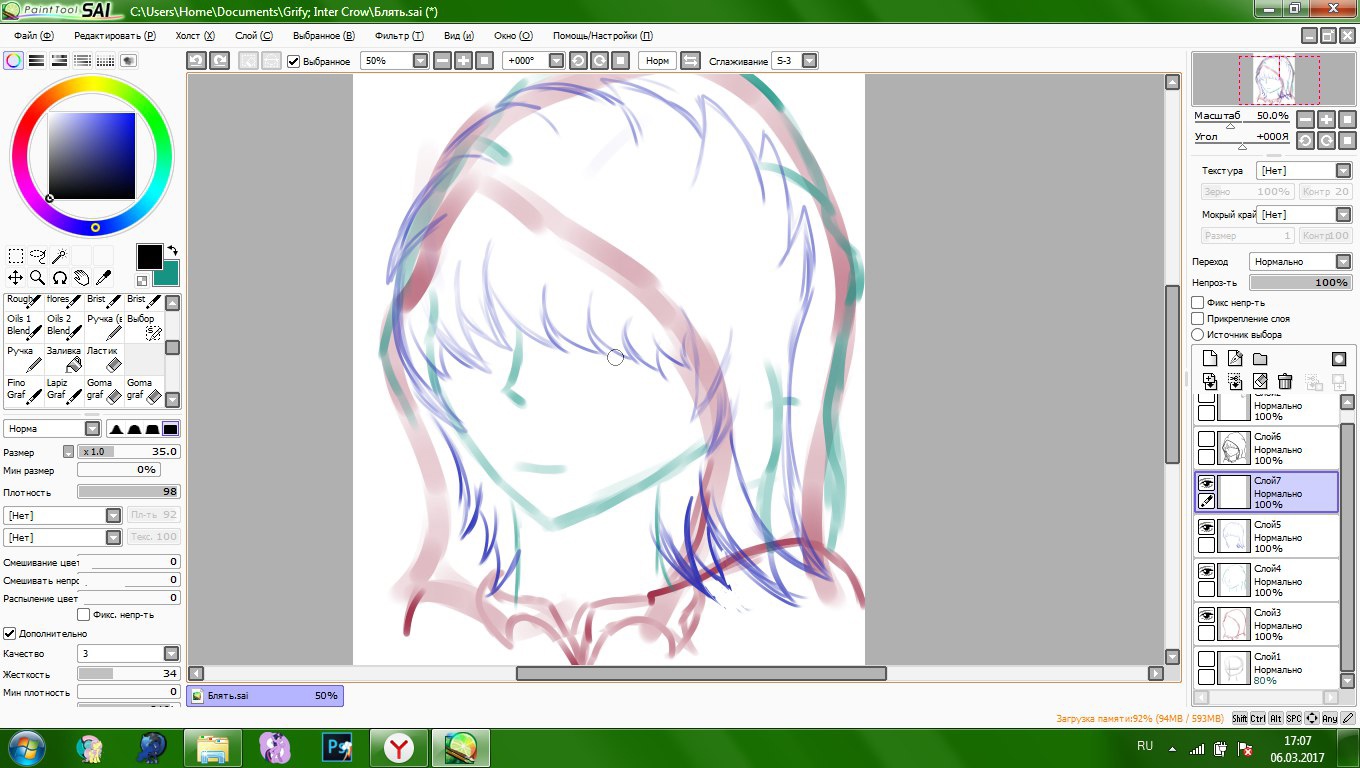
Task: Hide layer Слой7 via eye icon
Action: coord(1206,483)
